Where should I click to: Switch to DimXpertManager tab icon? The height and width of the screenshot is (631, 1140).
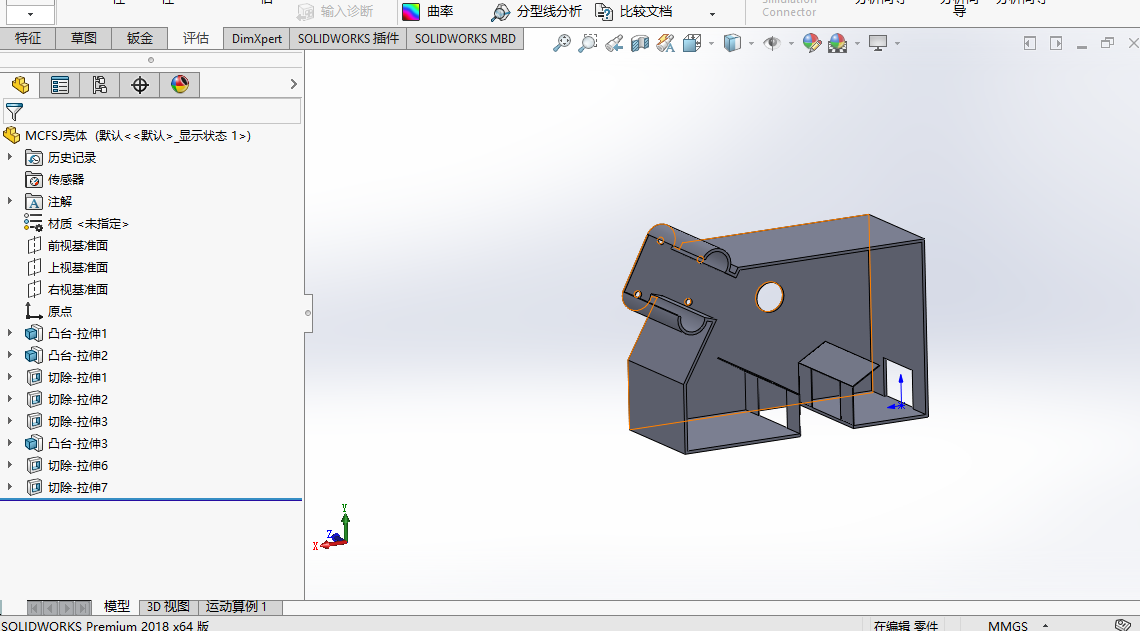tap(140, 85)
